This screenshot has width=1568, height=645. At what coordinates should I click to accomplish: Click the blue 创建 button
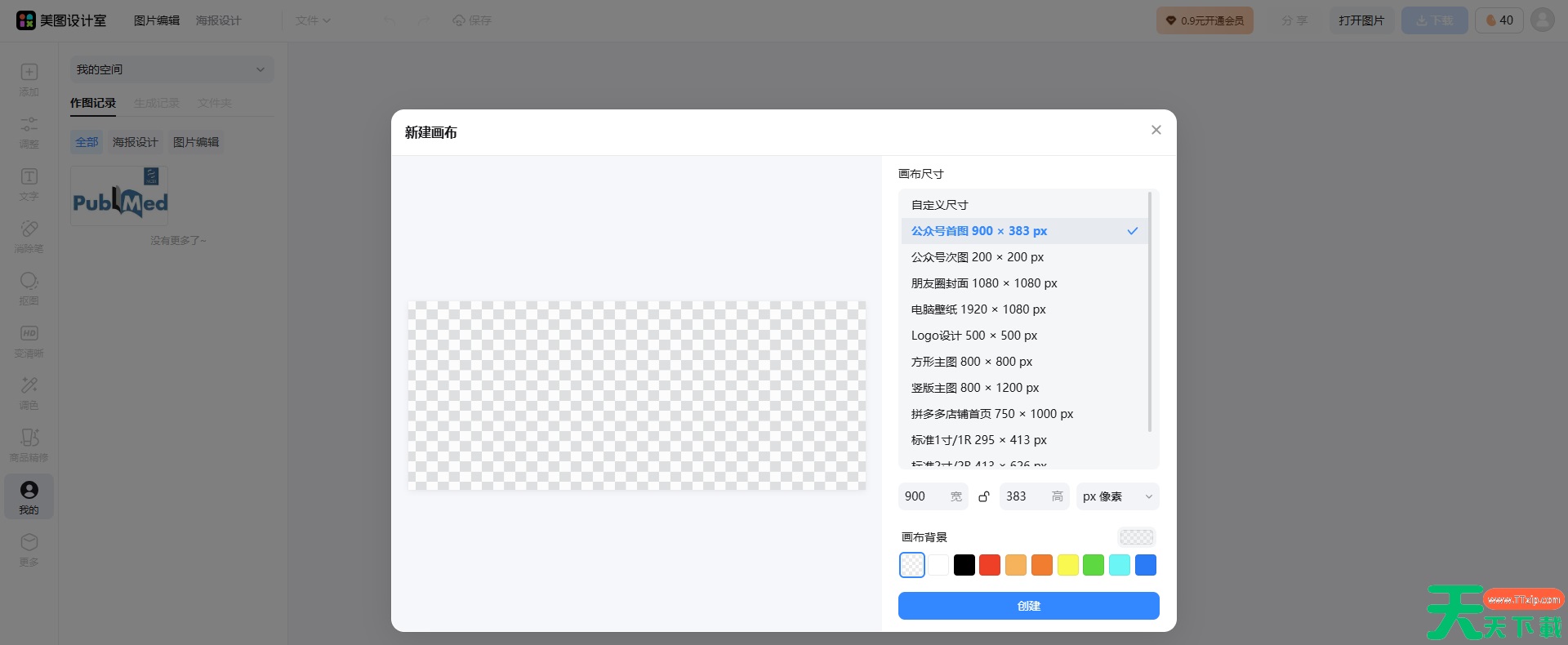[1028, 606]
